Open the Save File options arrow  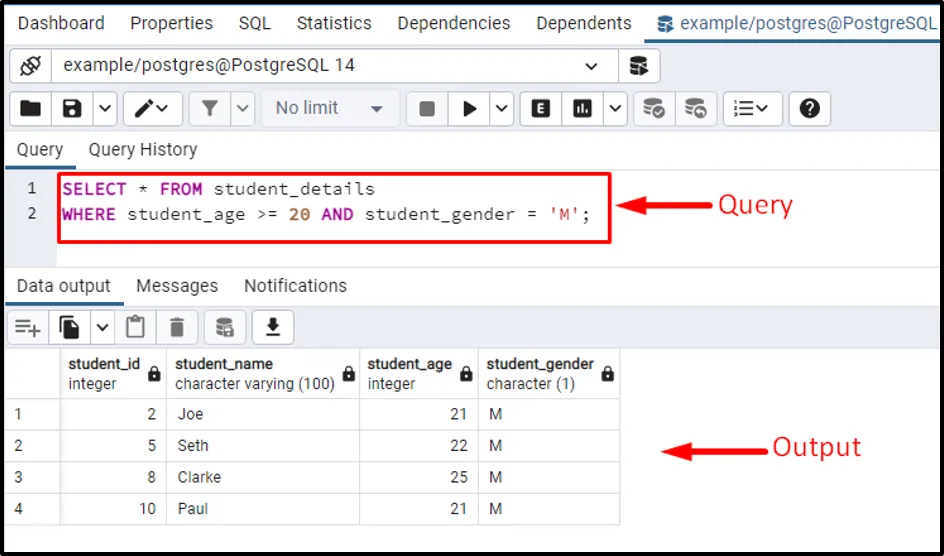coord(104,108)
